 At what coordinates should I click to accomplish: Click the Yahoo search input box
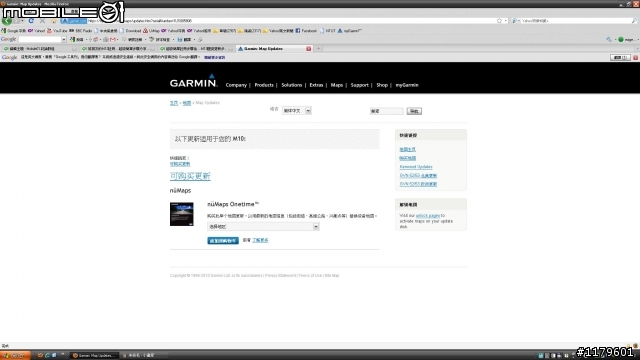tap(576, 20)
